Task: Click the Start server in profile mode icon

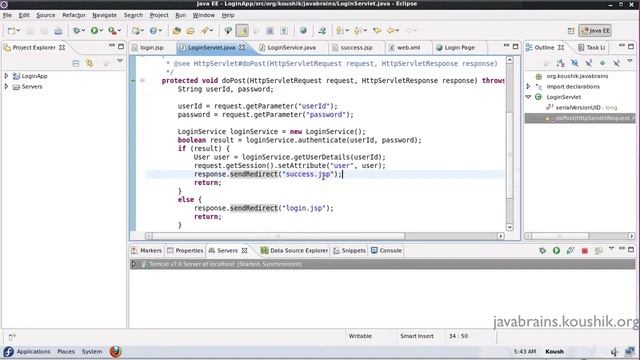Action: [570, 251]
